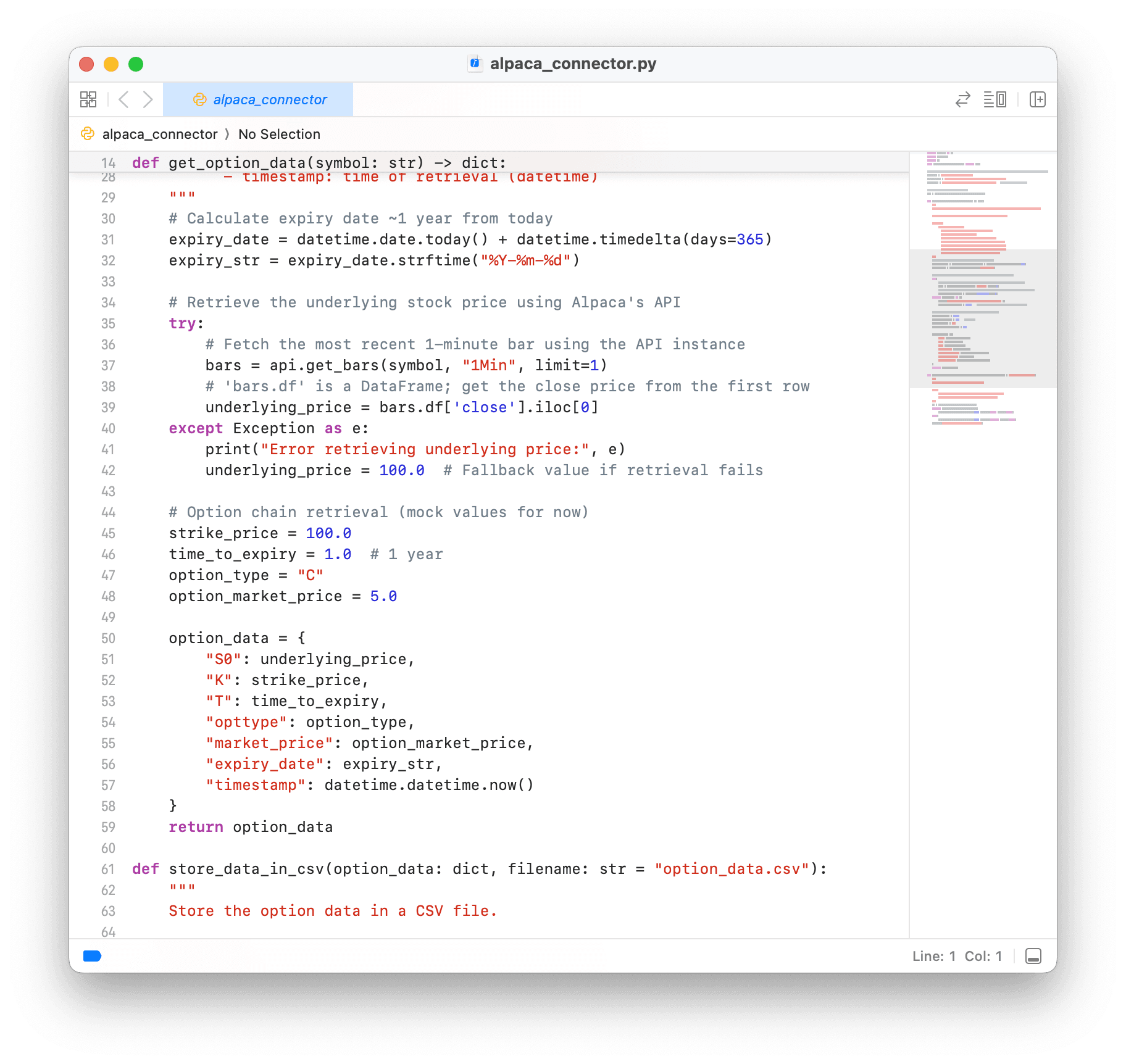1126x1064 pixels.
Task: Click the store_data_in_csv function name
Action: point(246,869)
